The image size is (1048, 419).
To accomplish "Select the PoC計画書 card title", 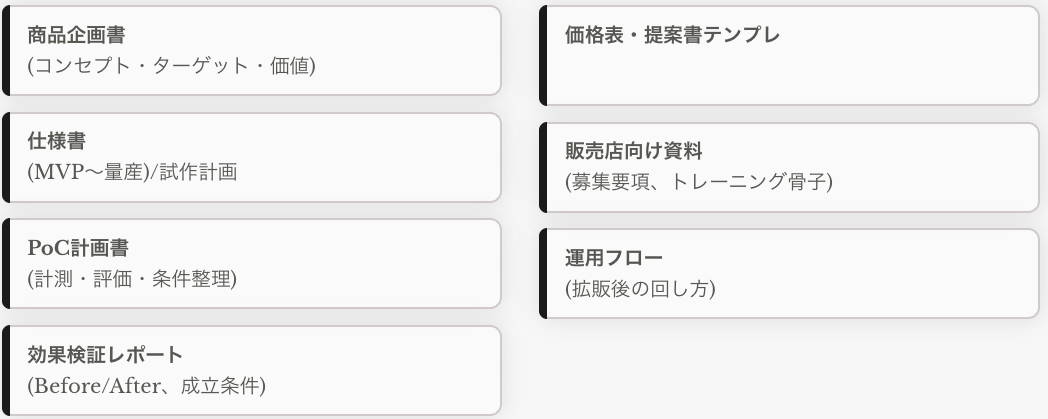I will click(78, 248).
